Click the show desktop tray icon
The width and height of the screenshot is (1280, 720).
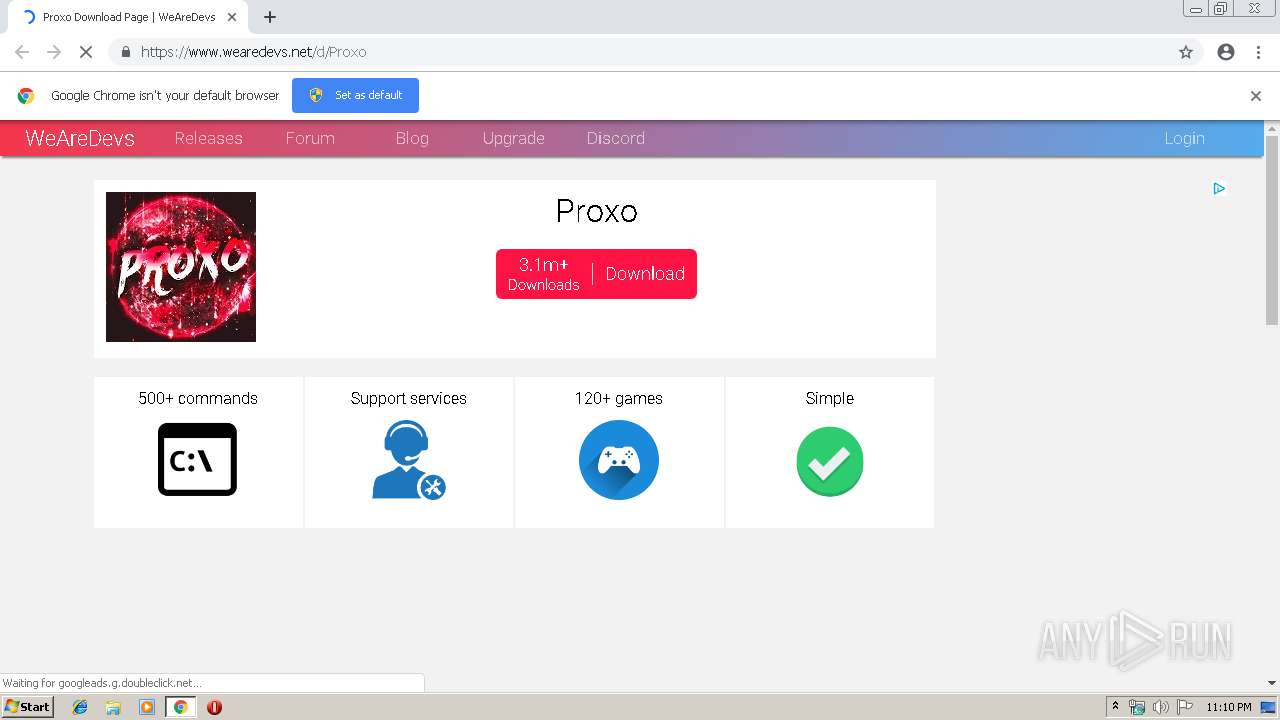[1268, 707]
